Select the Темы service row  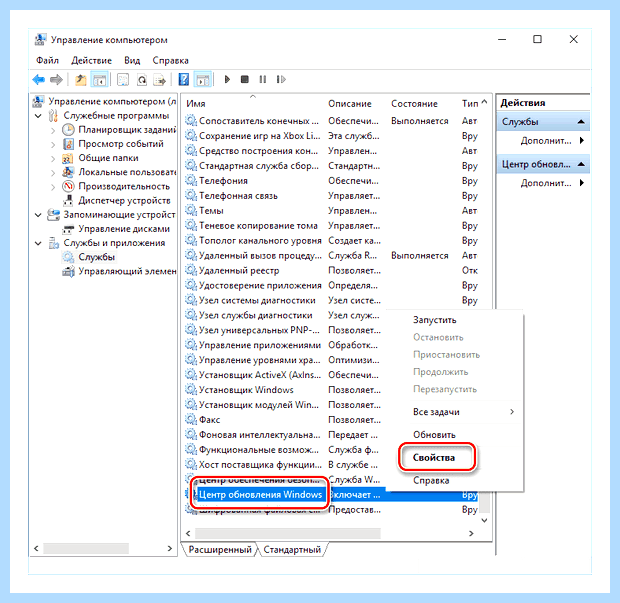211,211
